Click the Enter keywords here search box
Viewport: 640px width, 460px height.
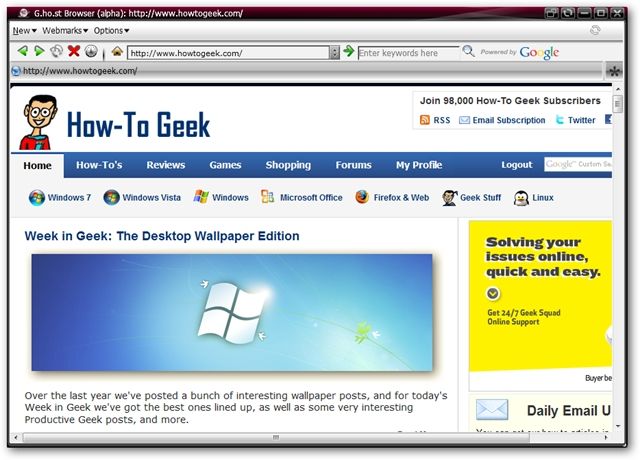coord(408,53)
